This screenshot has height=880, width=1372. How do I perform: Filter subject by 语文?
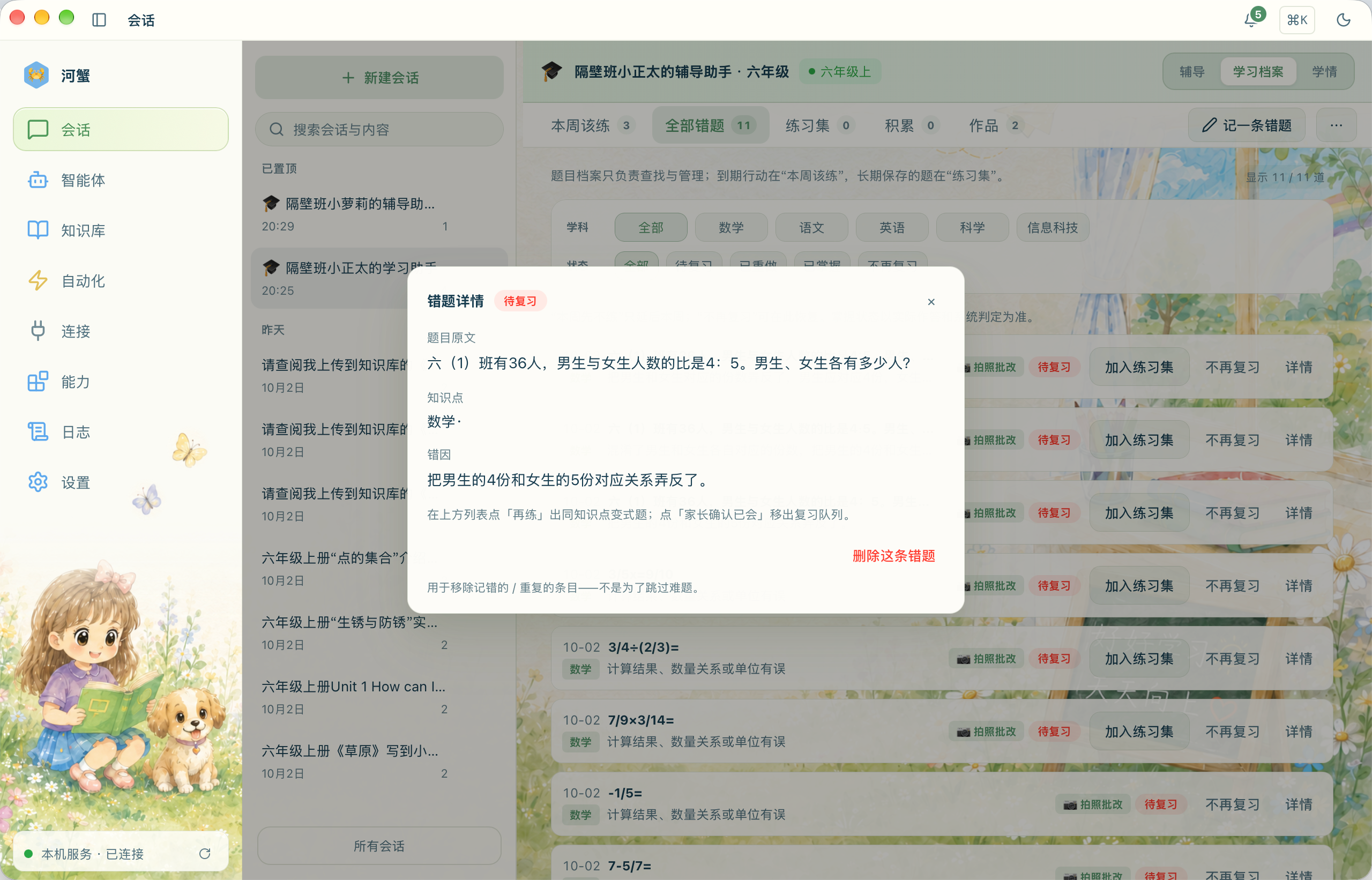[811, 227]
